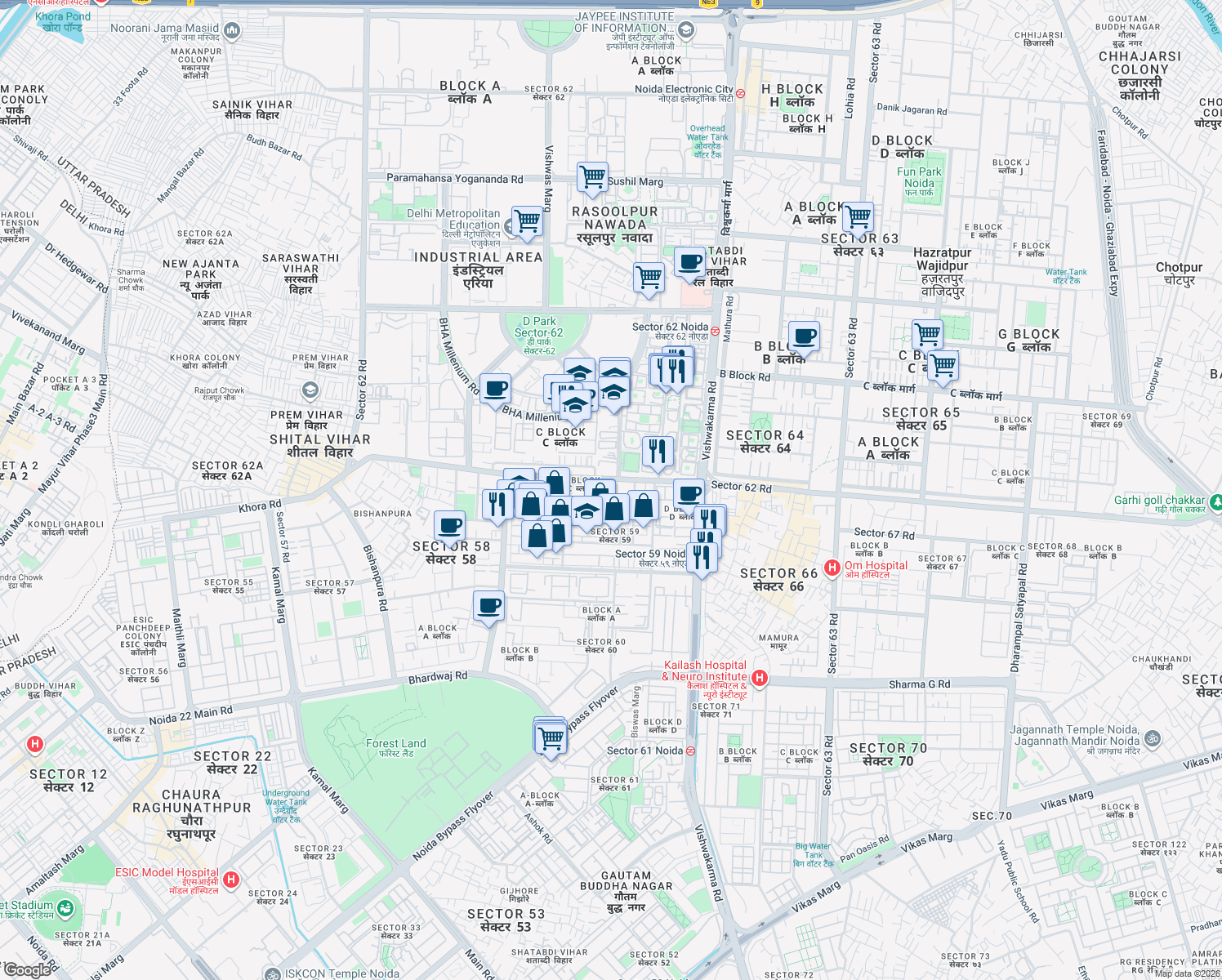Screen dimensions: 1222x980
Task: Open the Kailash Hospital marker
Action: [760, 676]
